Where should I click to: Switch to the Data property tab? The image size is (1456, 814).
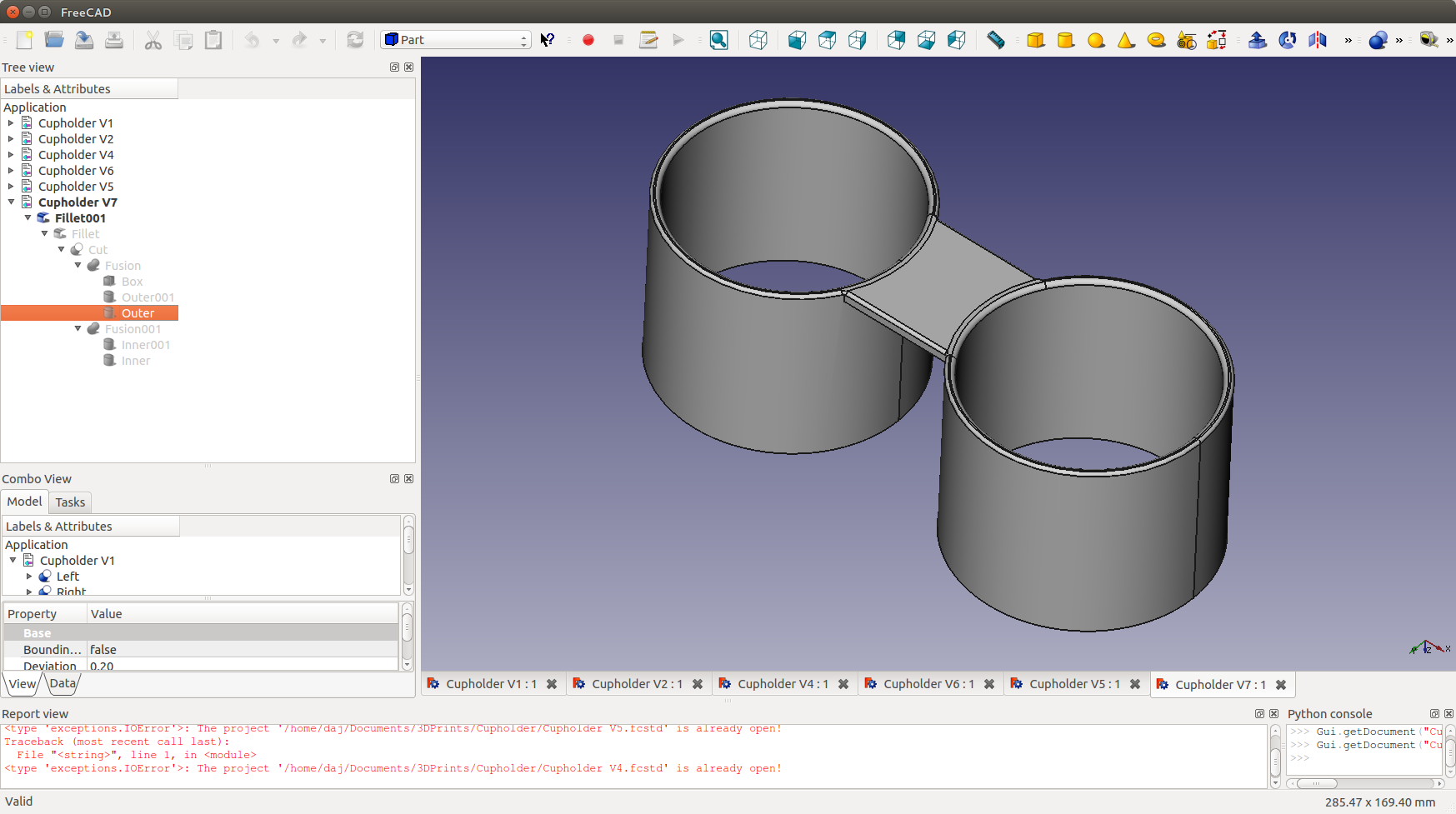[x=62, y=684]
